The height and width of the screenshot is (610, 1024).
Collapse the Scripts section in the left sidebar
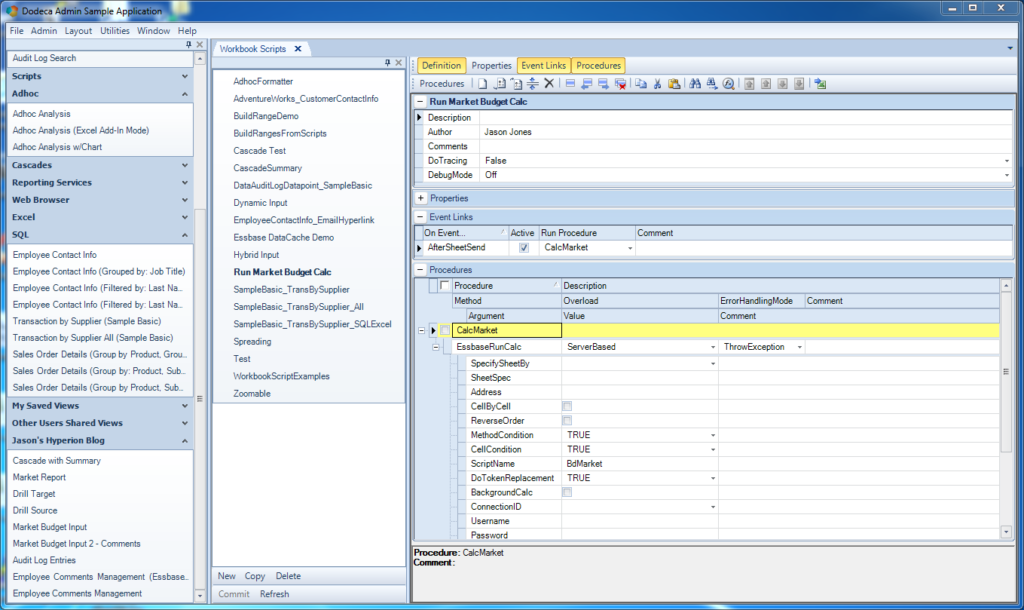pos(100,75)
